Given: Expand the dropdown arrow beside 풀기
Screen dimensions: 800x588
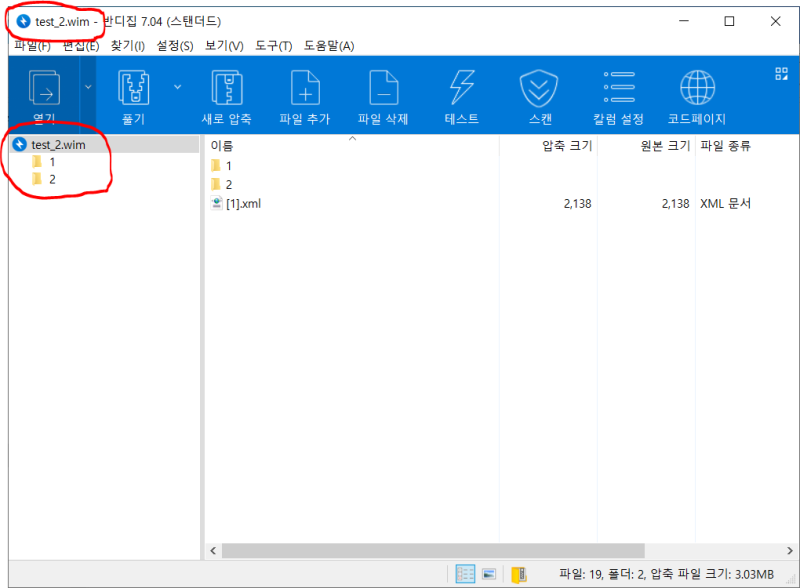Looking at the screenshot, I should click(179, 88).
